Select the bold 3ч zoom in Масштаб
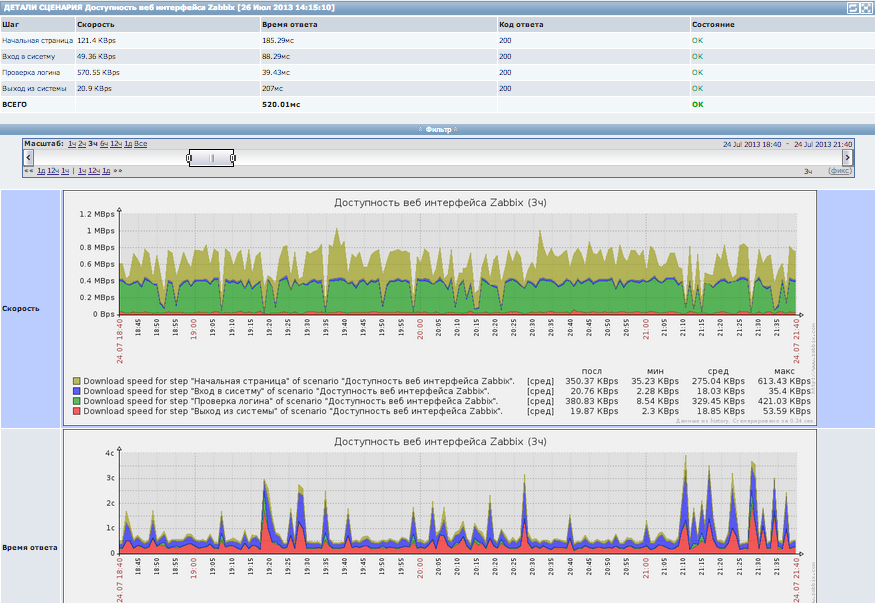Viewport: 875px width, 603px height. pyautogui.click(x=93, y=144)
